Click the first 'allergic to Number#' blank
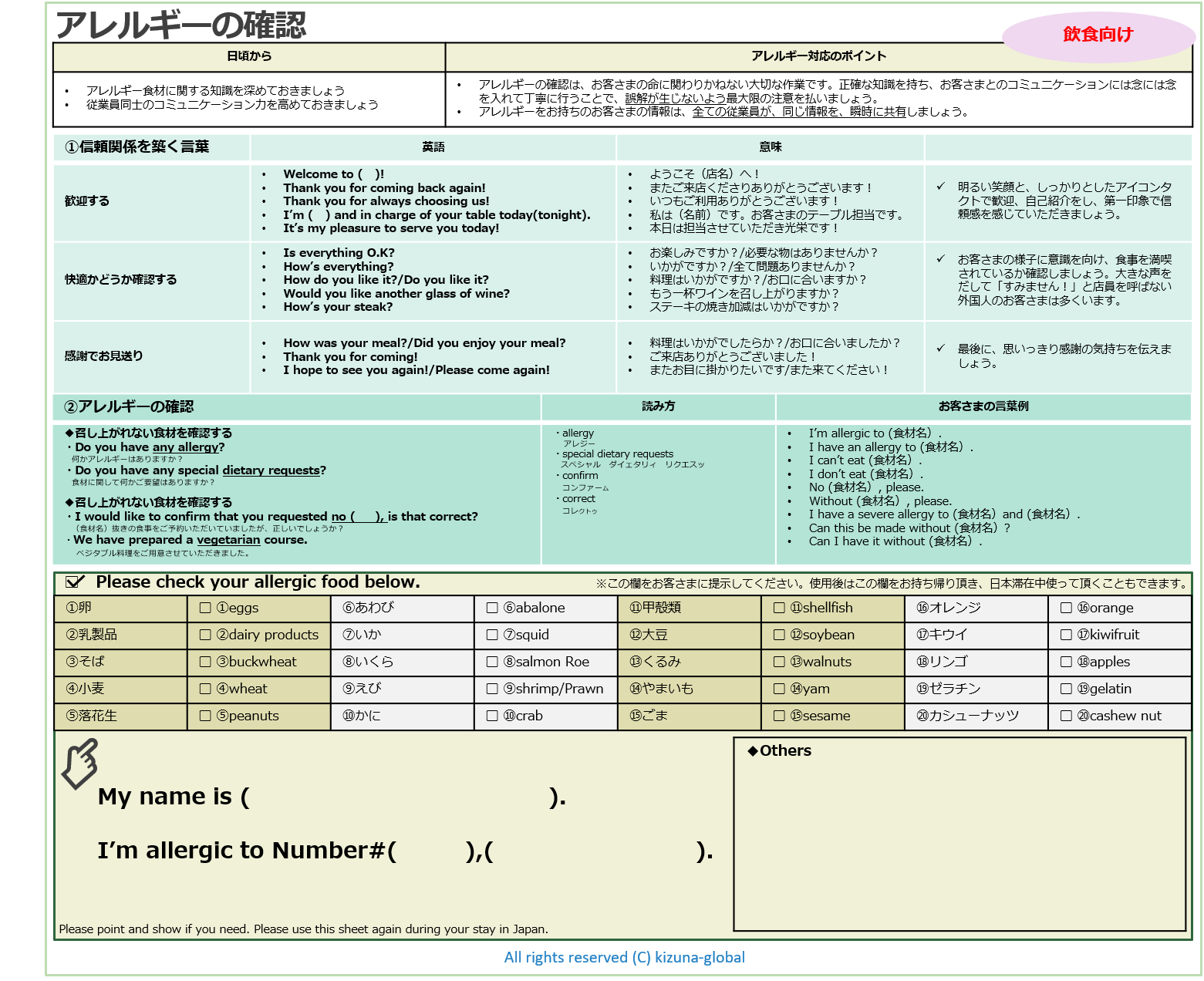 [x=430, y=851]
